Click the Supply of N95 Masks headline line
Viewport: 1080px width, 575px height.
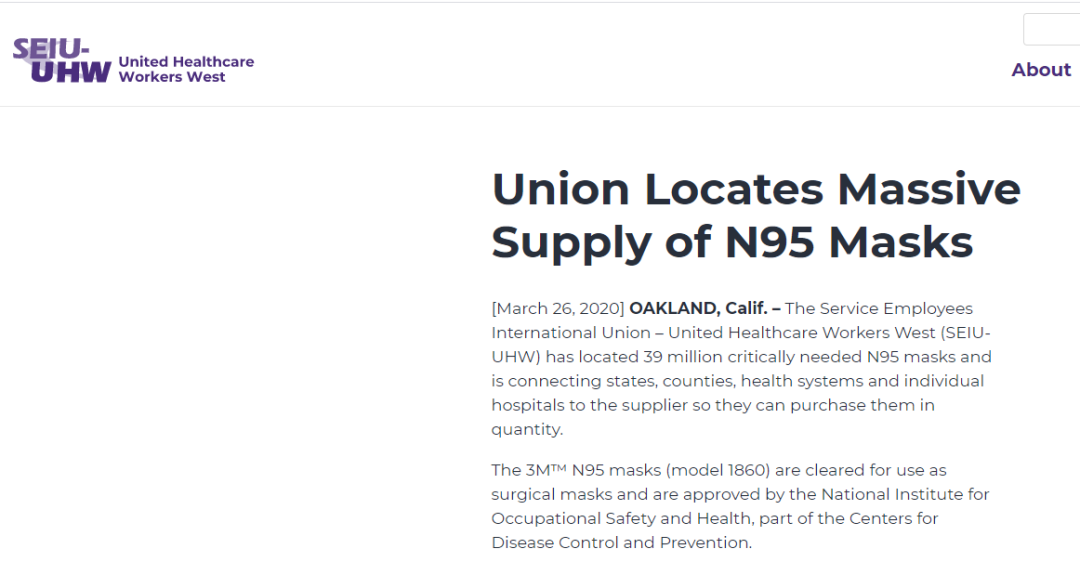tap(732, 242)
